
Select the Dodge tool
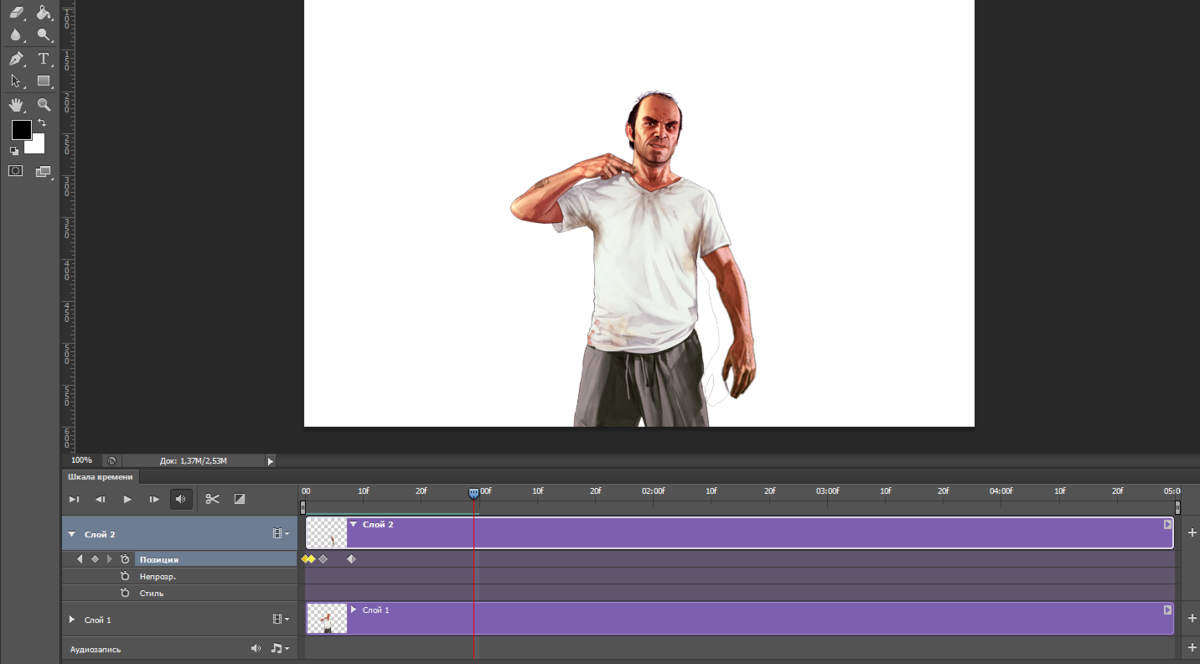click(44, 35)
